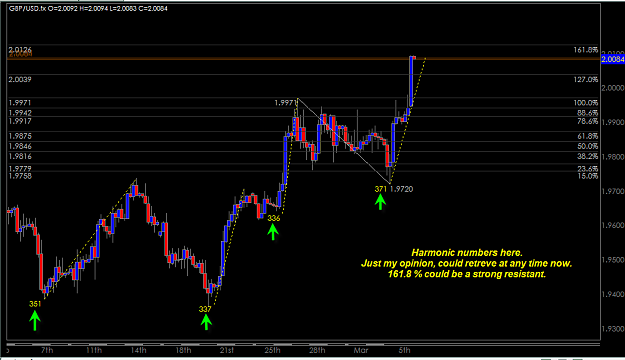Click the 2.0084 current price tag

pyautogui.click(x=613, y=59)
